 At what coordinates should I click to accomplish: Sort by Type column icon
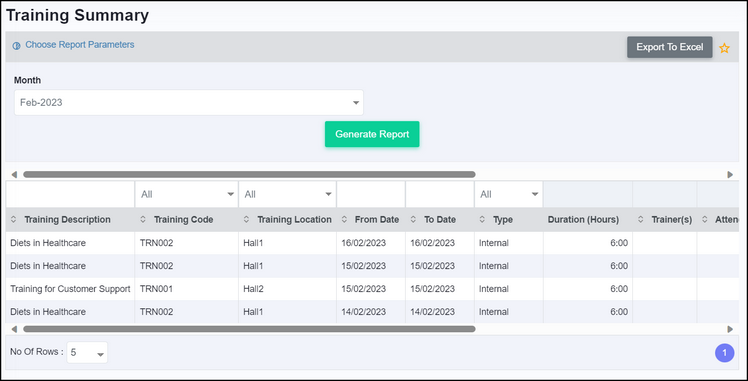[x=482, y=220]
